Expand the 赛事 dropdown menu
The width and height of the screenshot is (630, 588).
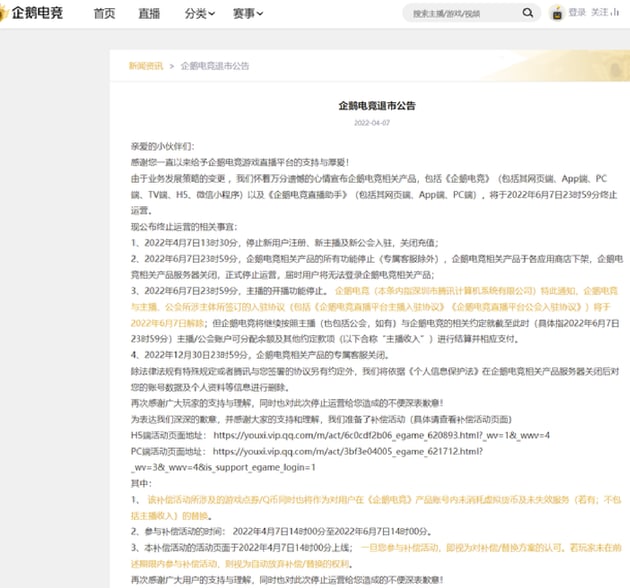click(x=248, y=14)
